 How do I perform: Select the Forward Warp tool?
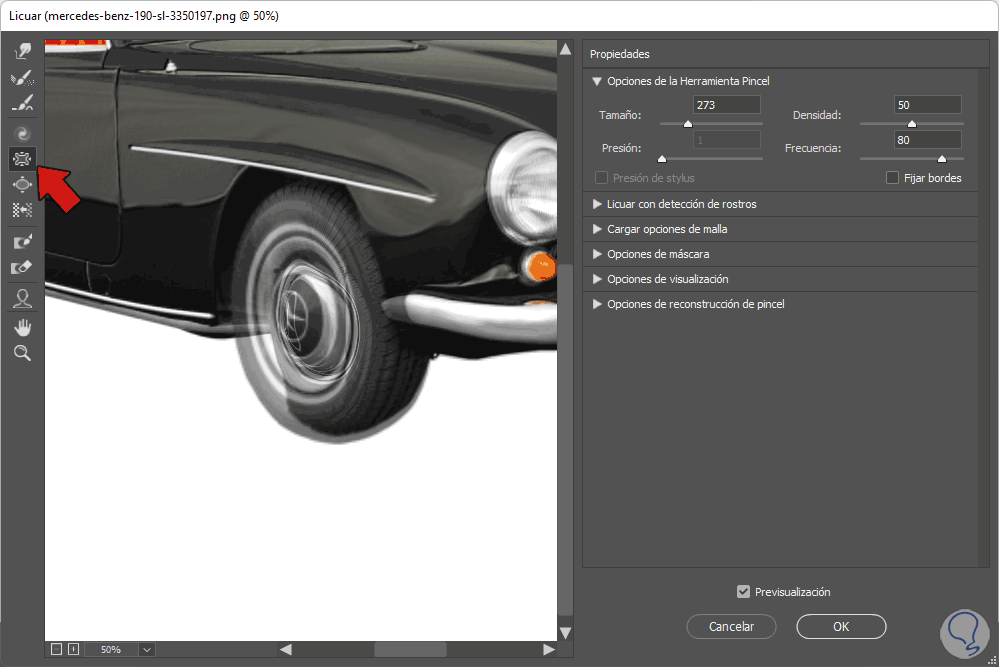pyautogui.click(x=22, y=51)
